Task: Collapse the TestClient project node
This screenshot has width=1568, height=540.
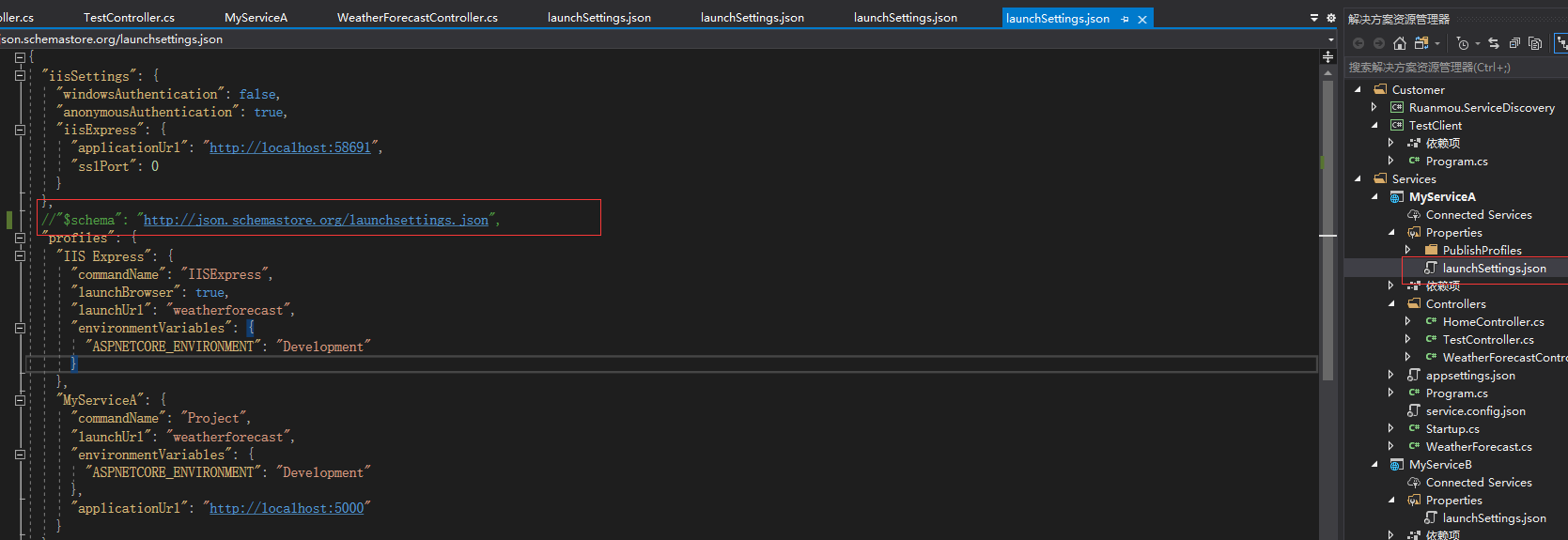Action: (x=1374, y=126)
